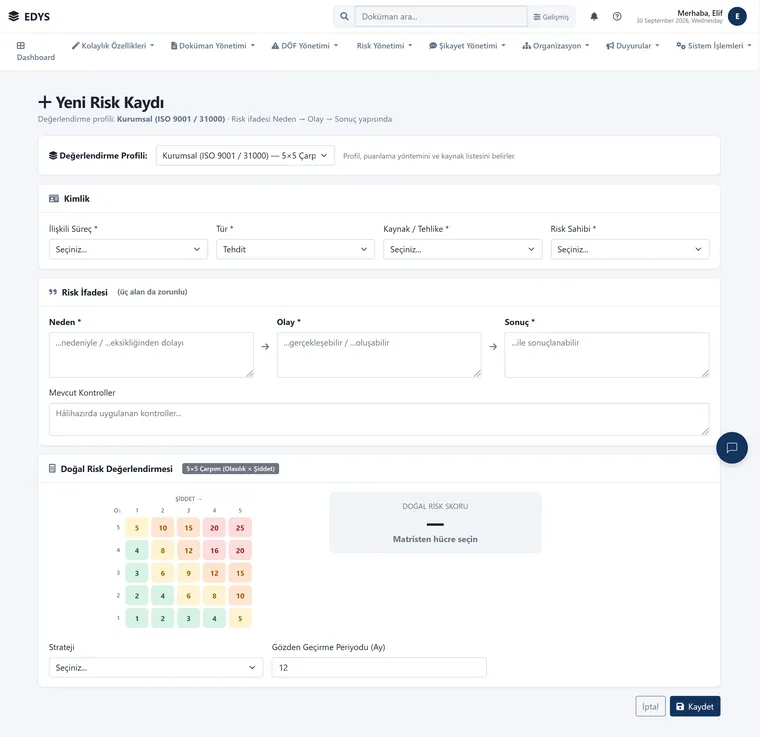The image size is (760, 737).
Task: Click the Doğal Risk Skoru panel
Action: [435, 522]
